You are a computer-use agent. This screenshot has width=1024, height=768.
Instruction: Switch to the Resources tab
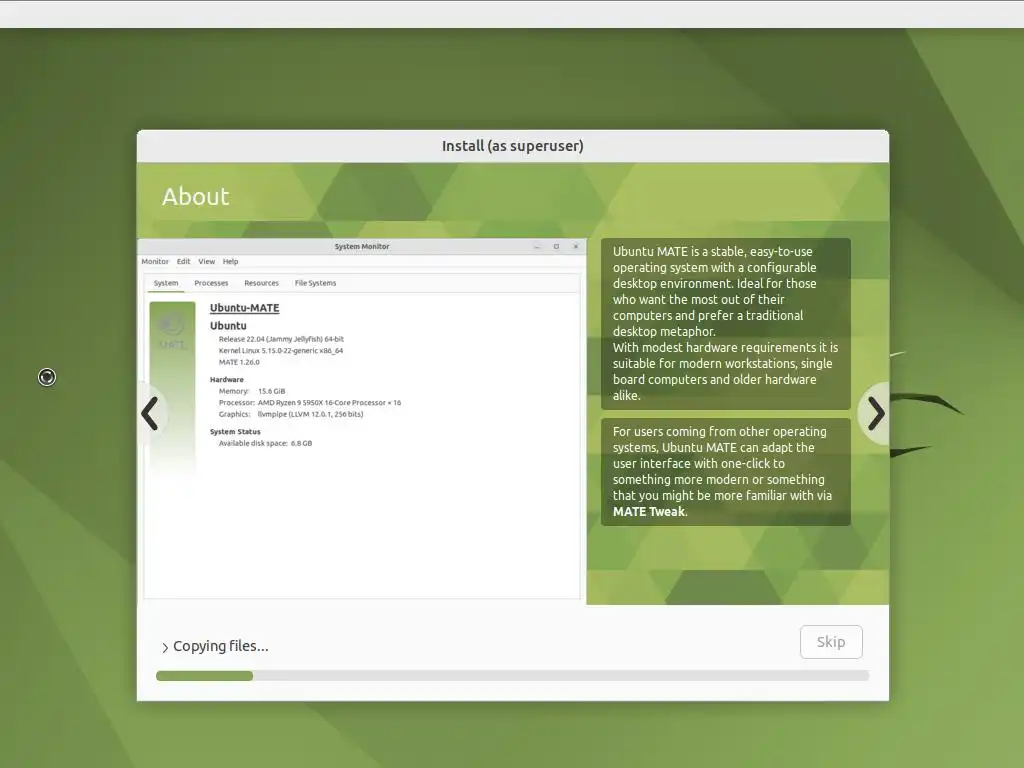tap(261, 283)
